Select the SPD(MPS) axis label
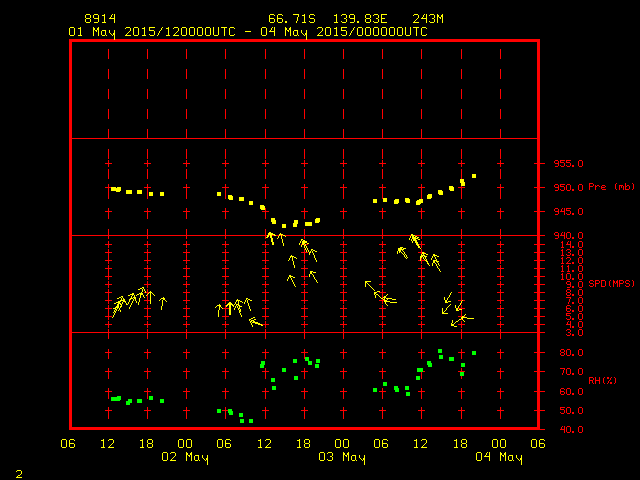Image resolution: width=640 pixels, height=480 pixels. 611,284
